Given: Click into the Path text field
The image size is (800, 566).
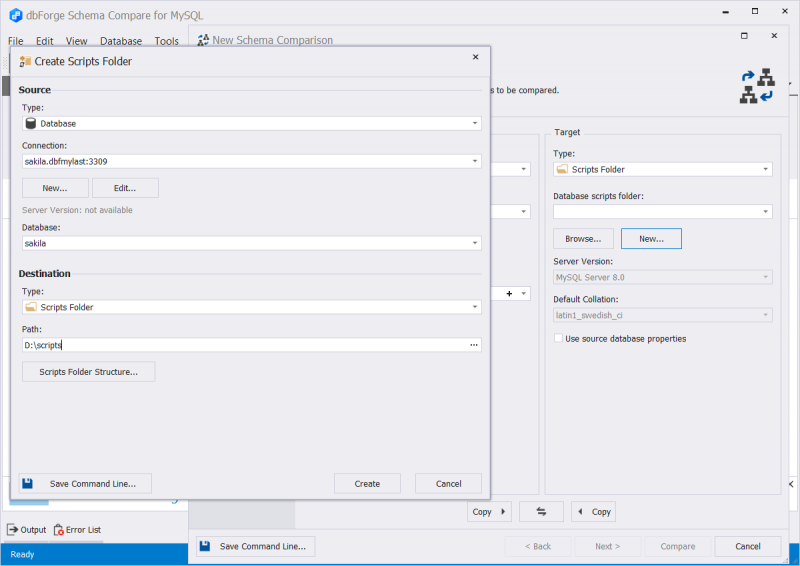Looking at the screenshot, I should click(x=240, y=345).
